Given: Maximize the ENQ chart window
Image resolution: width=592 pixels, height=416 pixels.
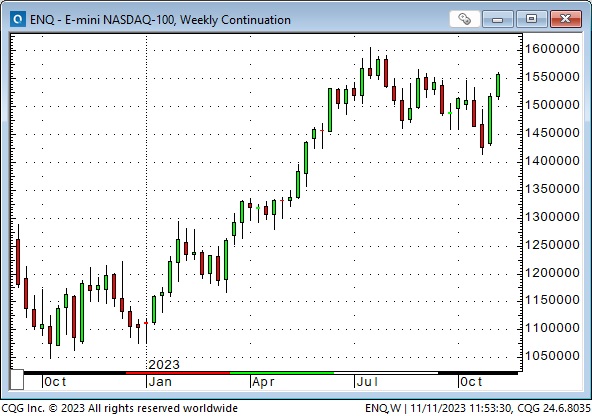Looking at the screenshot, I should point(531,19).
